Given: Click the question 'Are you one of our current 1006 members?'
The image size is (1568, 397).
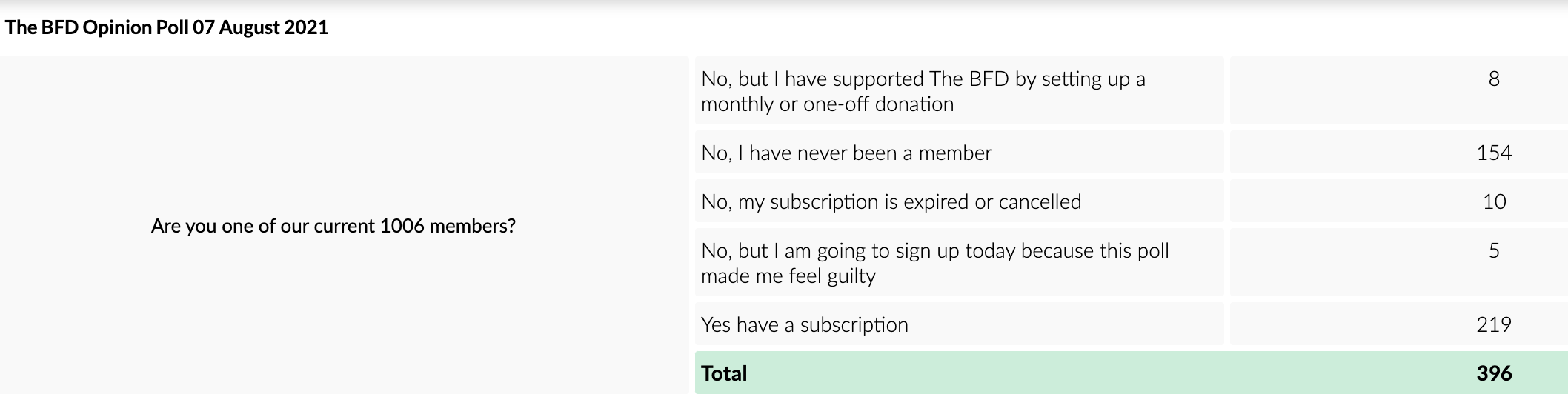Looking at the screenshot, I should tap(333, 226).
